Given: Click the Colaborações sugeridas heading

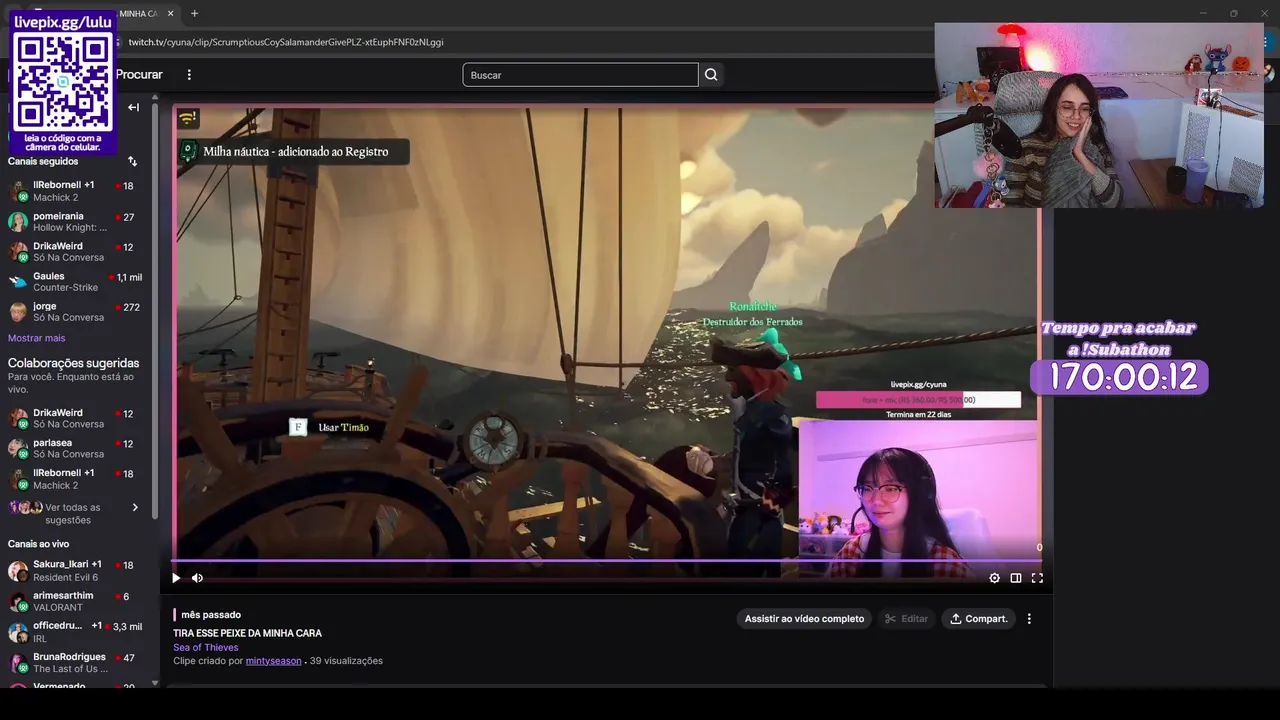Looking at the screenshot, I should [74, 363].
